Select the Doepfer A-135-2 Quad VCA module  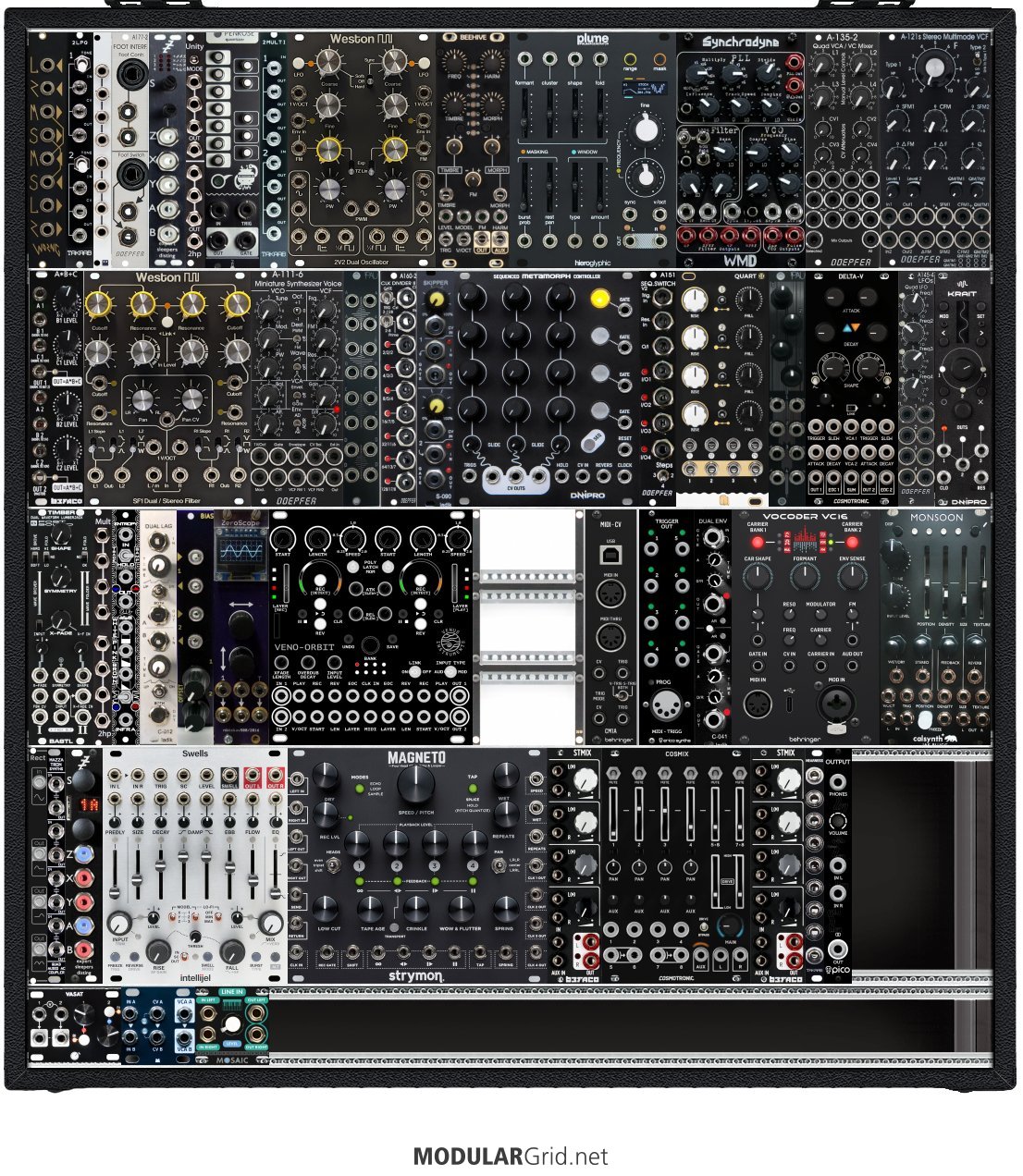click(842, 150)
